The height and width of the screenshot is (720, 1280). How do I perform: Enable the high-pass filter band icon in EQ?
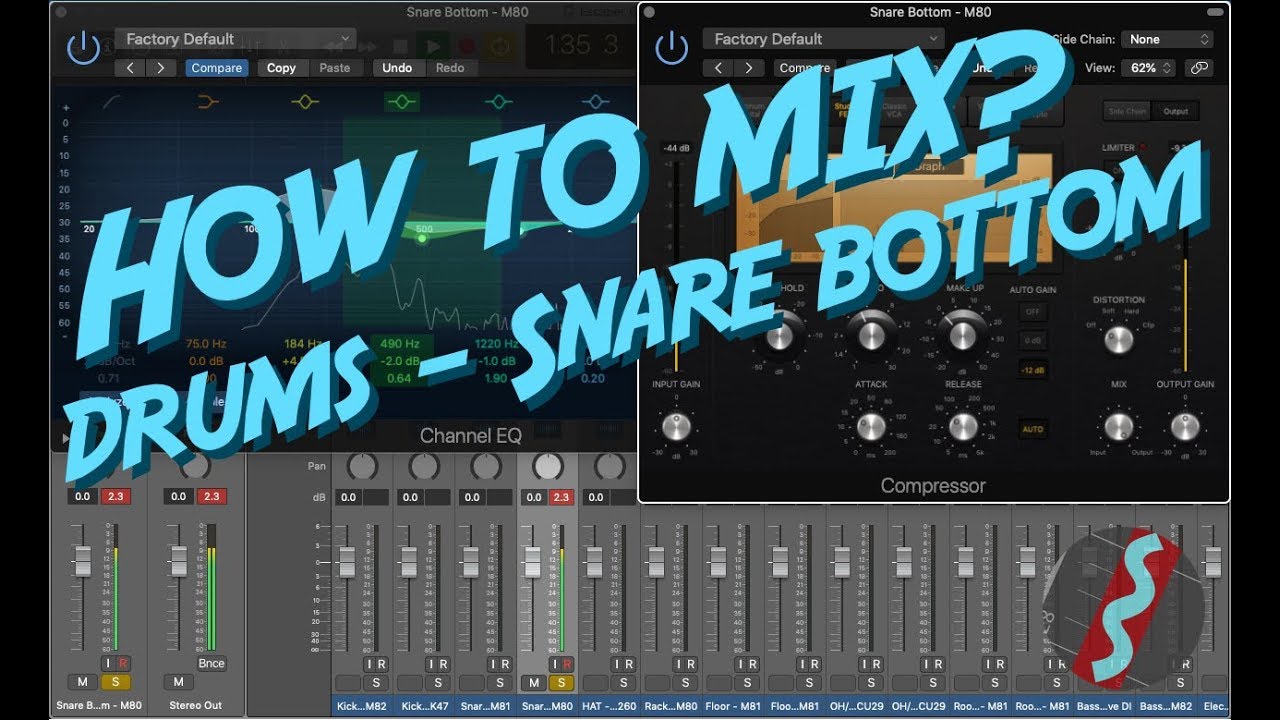[x=112, y=101]
